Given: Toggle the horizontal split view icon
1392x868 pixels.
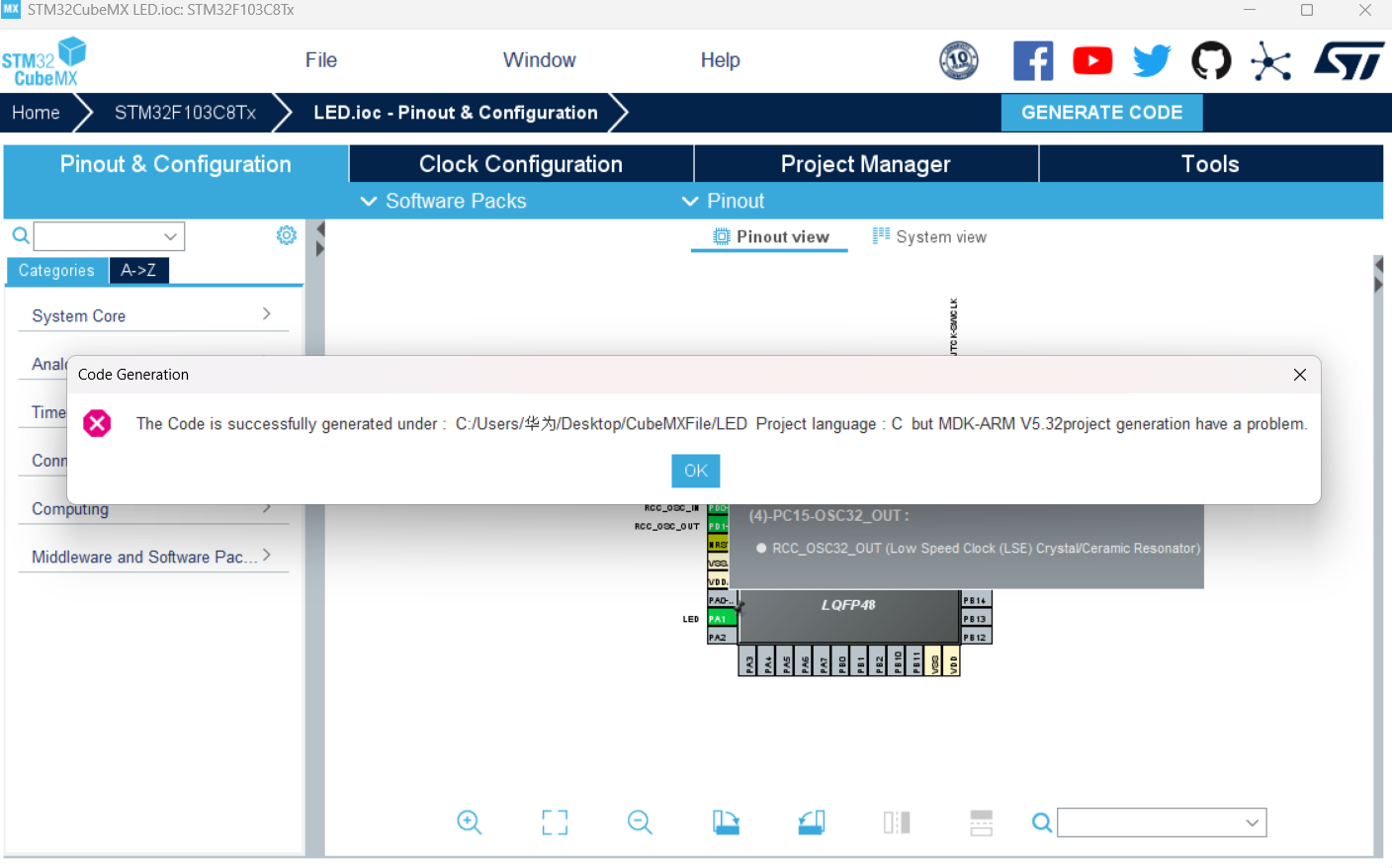Looking at the screenshot, I should click(x=982, y=823).
